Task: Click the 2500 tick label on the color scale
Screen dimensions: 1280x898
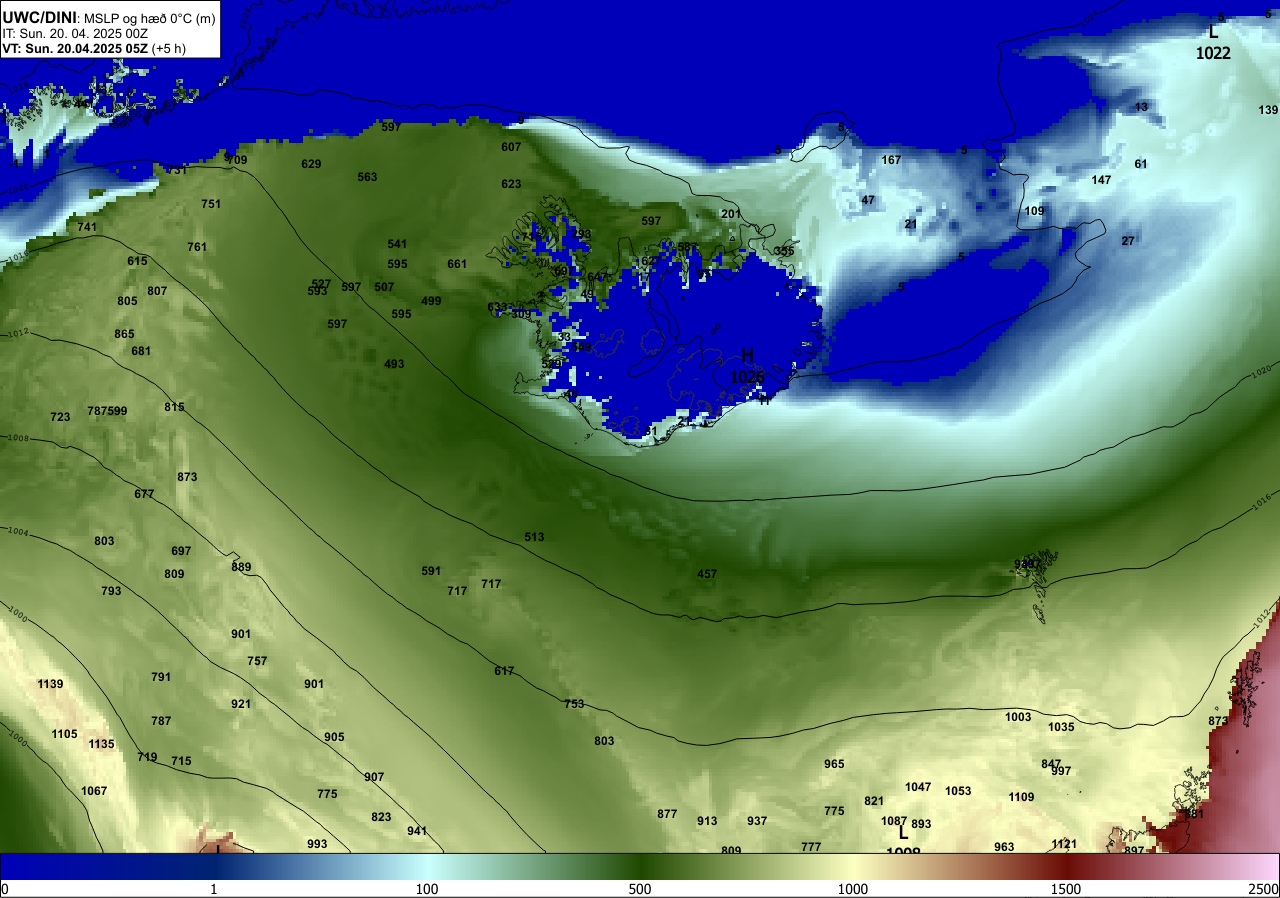Action: tap(1264, 889)
